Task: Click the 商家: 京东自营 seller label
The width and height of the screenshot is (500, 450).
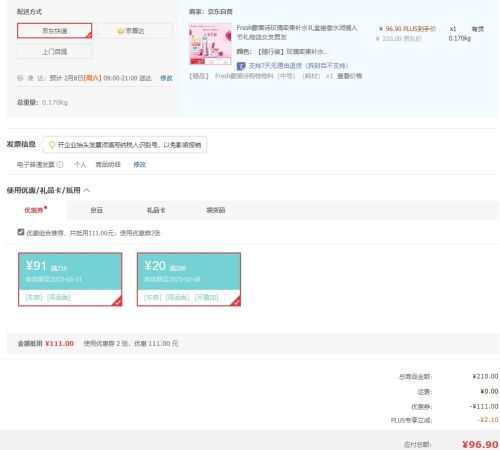Action: [211, 12]
